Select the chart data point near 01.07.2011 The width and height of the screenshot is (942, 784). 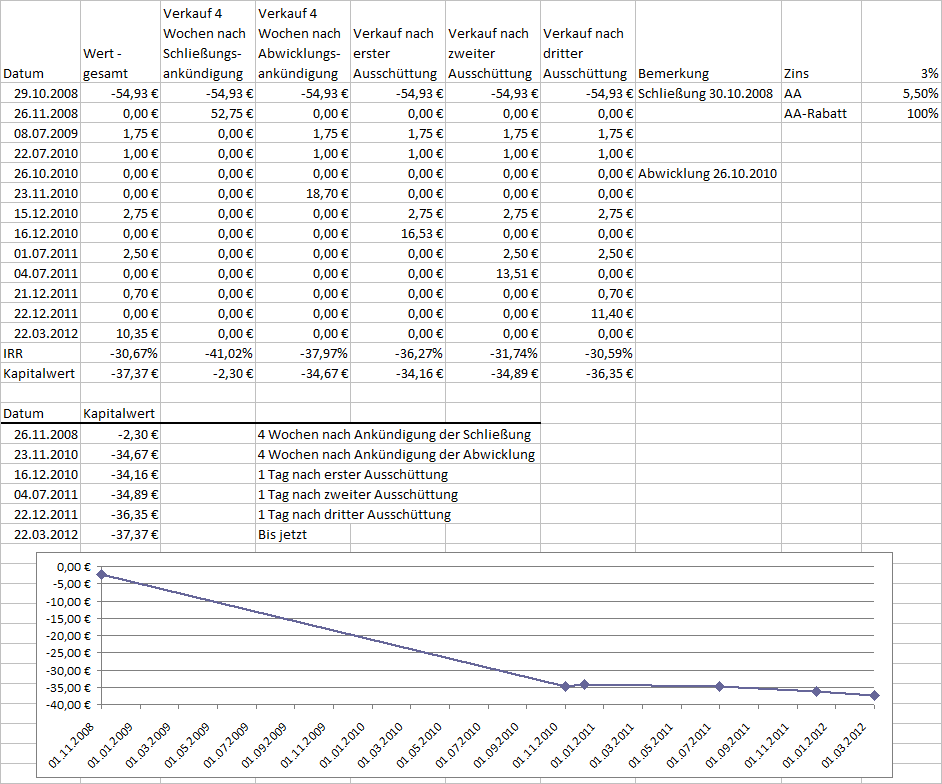point(719,687)
